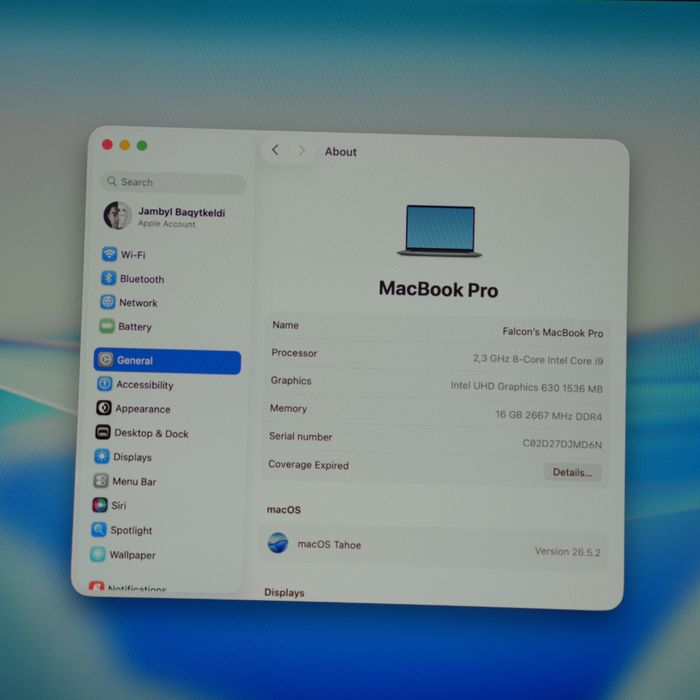Open the Battery icon entry
Image resolution: width=700 pixels, height=700 pixels.
click(107, 326)
